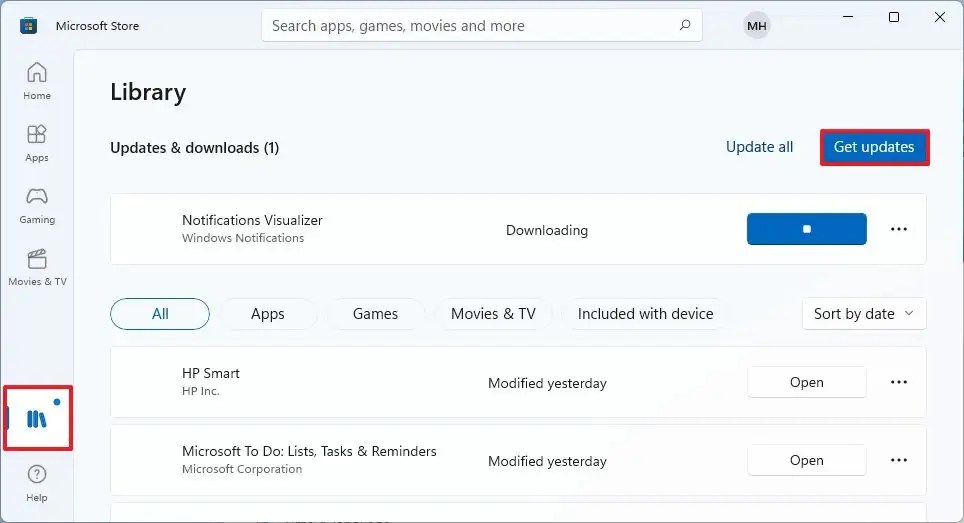
Task: Focus the Search apps, games, movies field
Action: tap(481, 26)
